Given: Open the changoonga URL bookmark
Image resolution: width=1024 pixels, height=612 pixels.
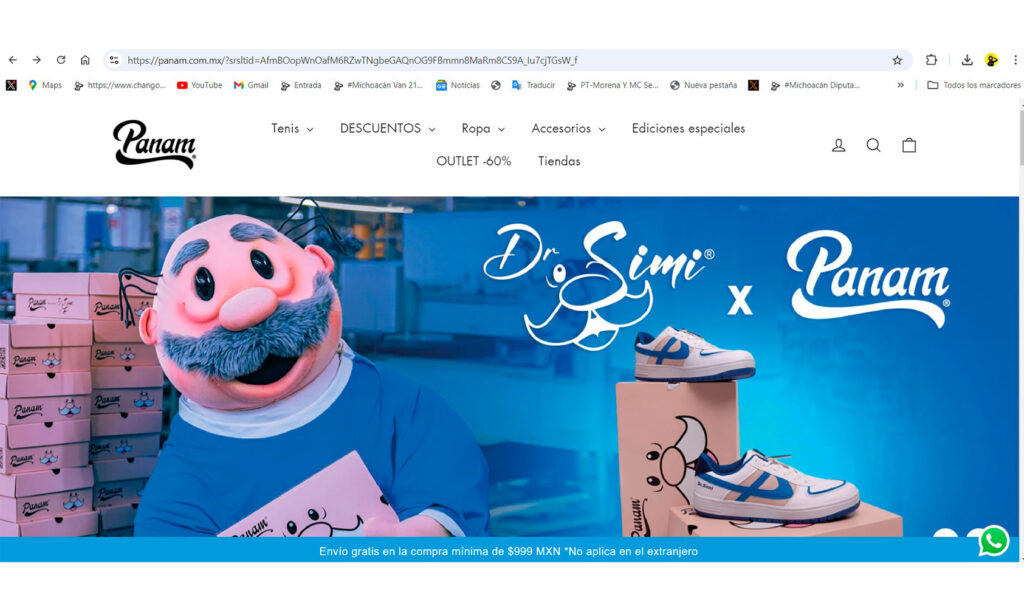Looking at the screenshot, I should (x=120, y=85).
